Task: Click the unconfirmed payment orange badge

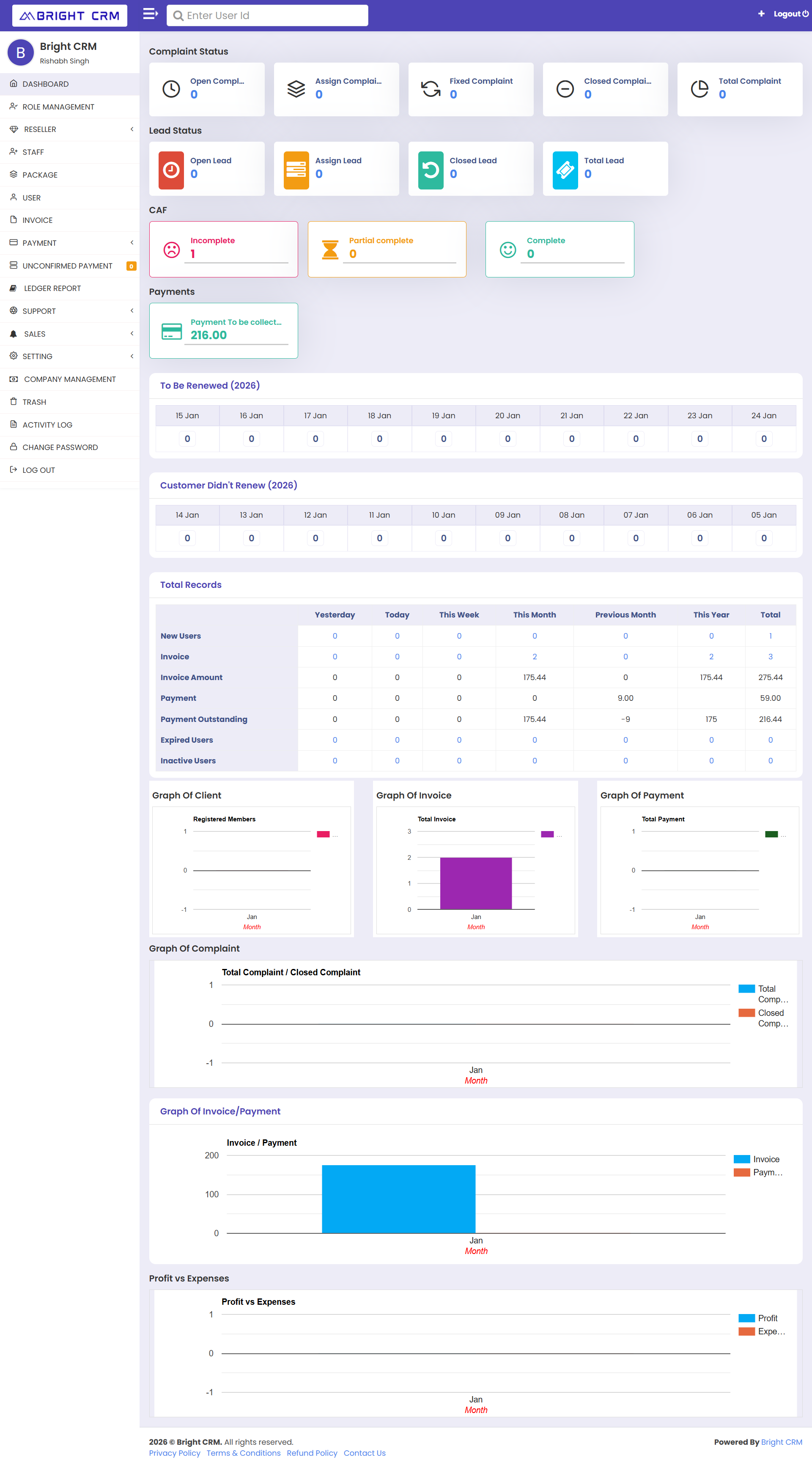Action: coord(131,266)
